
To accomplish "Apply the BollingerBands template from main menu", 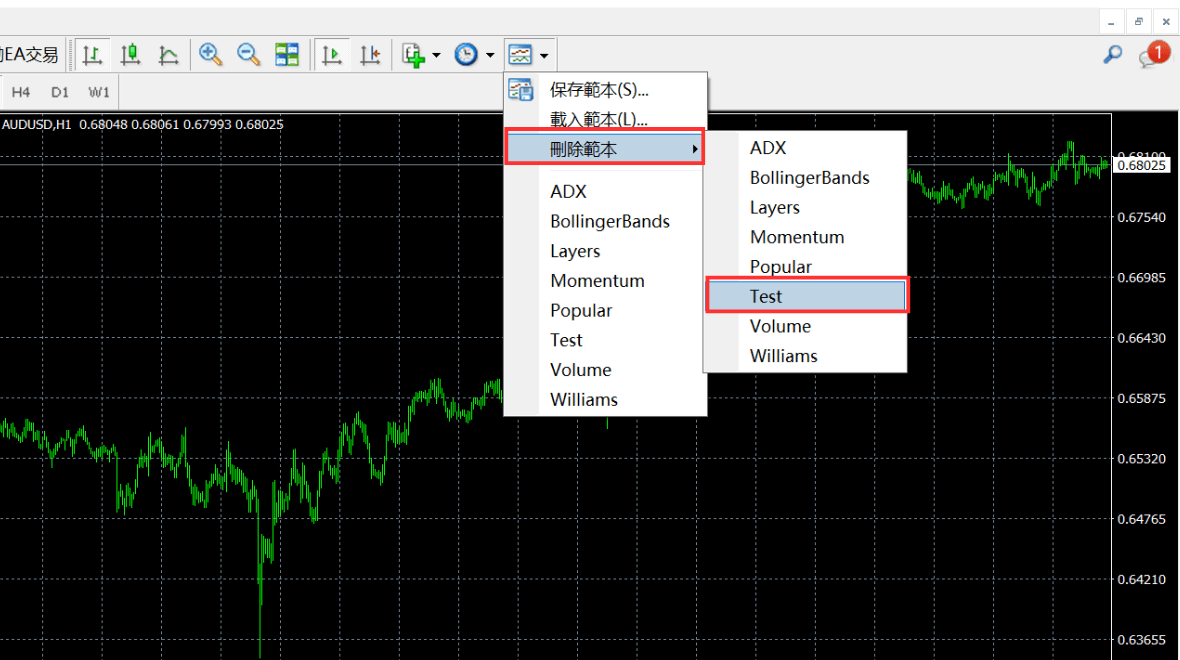I will tap(609, 221).
